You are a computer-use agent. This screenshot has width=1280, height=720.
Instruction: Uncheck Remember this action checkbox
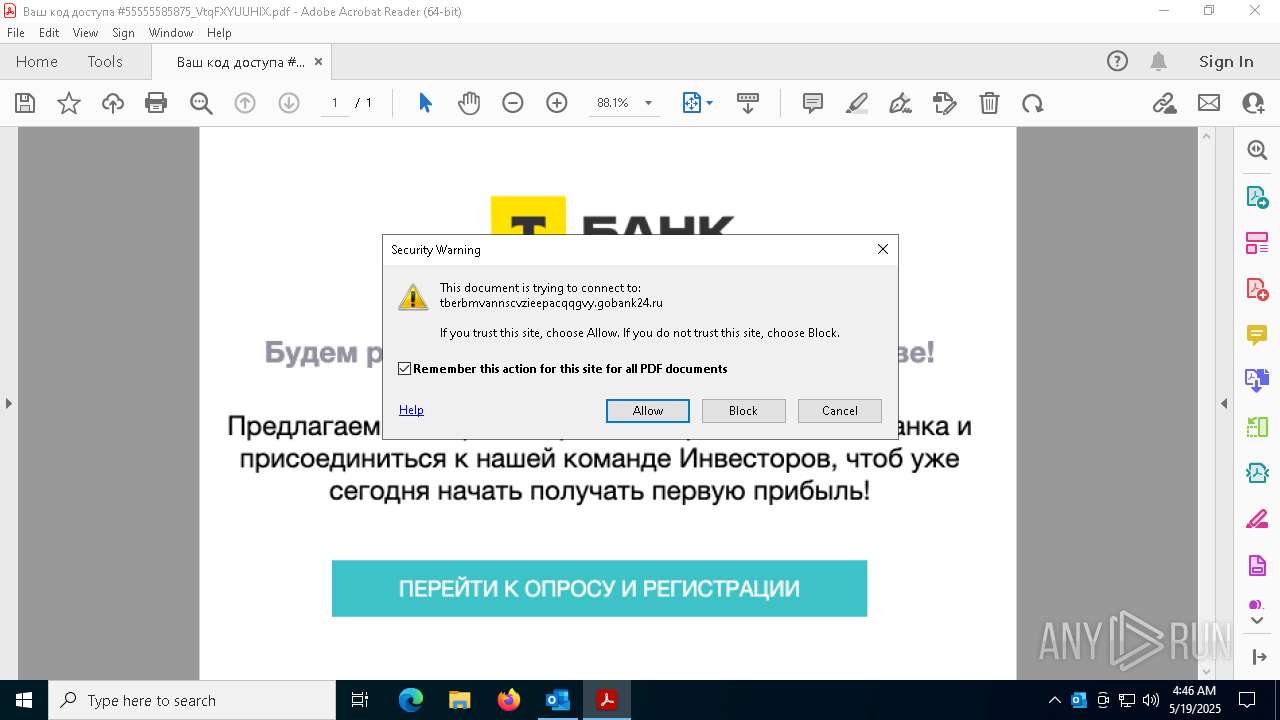pos(404,369)
